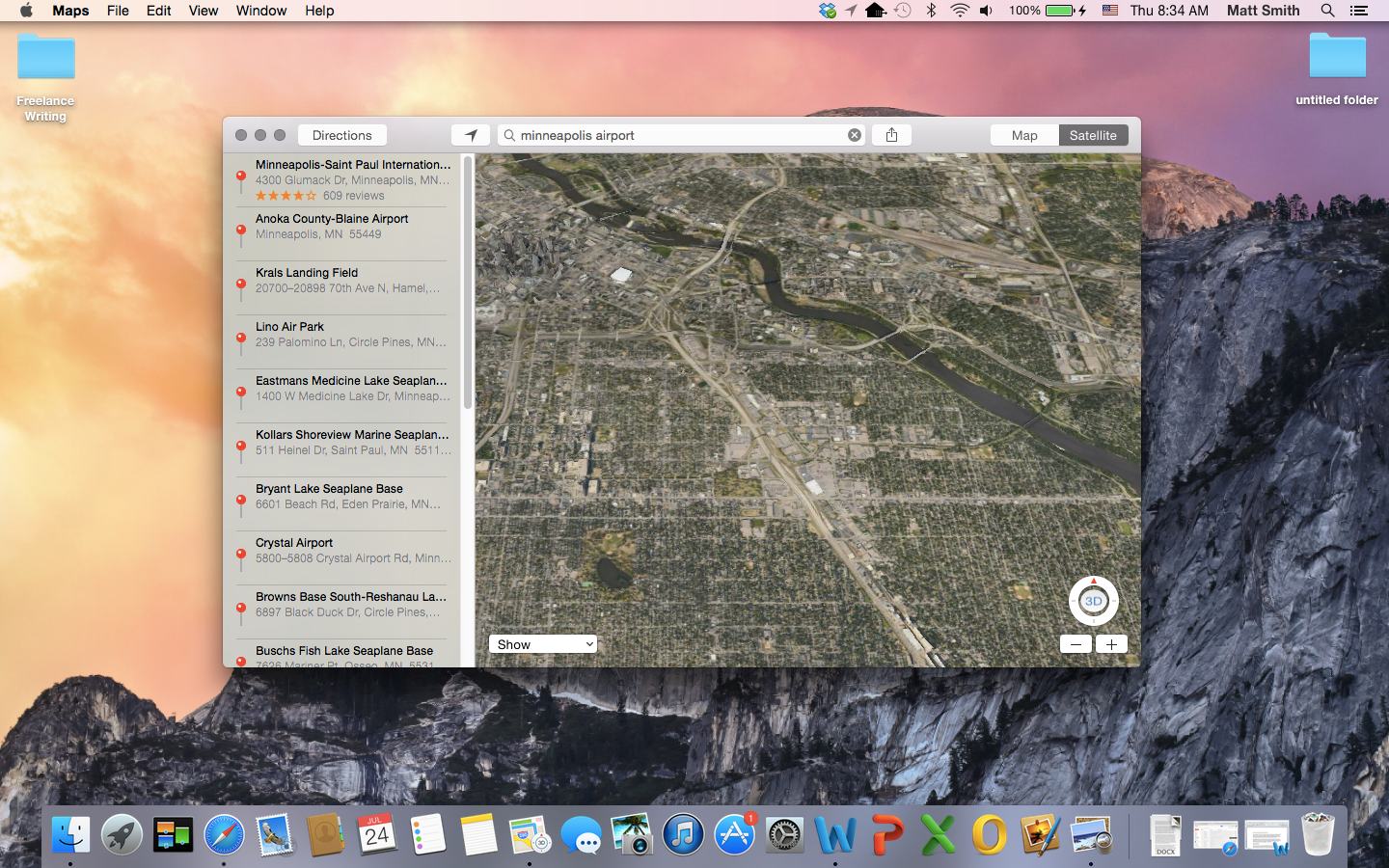The width and height of the screenshot is (1389, 868).
Task: Expand the Show dropdown on map
Action: (x=543, y=644)
